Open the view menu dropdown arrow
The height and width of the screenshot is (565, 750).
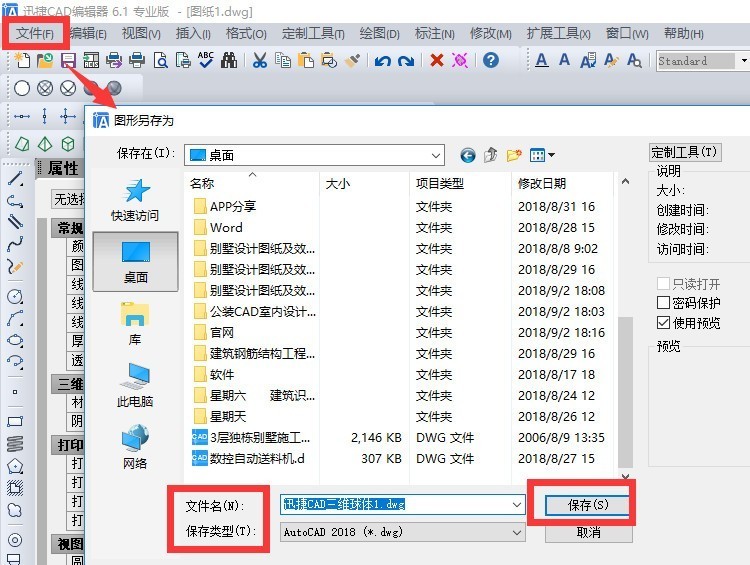click(x=551, y=155)
